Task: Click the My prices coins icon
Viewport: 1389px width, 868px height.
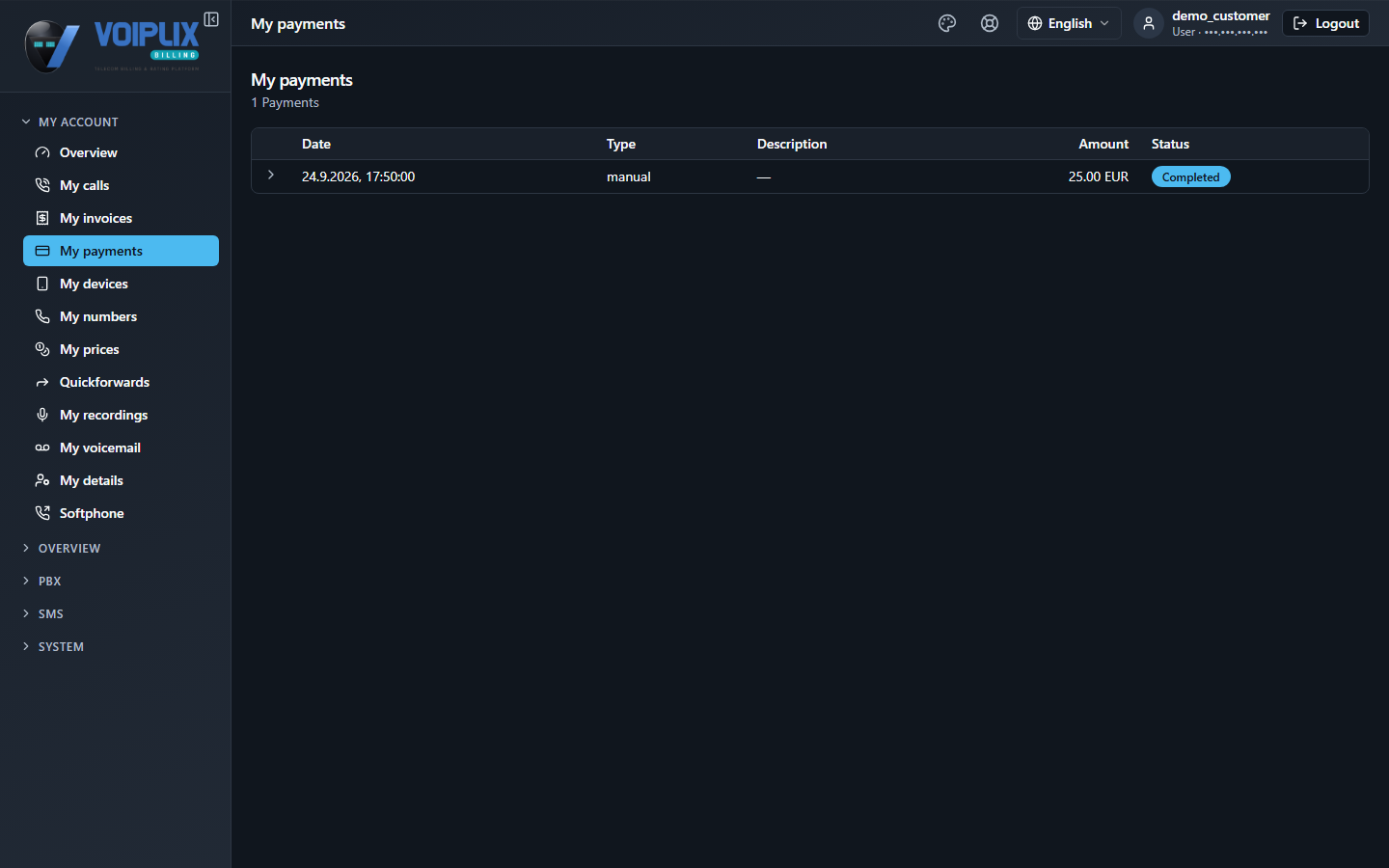Action: point(42,349)
